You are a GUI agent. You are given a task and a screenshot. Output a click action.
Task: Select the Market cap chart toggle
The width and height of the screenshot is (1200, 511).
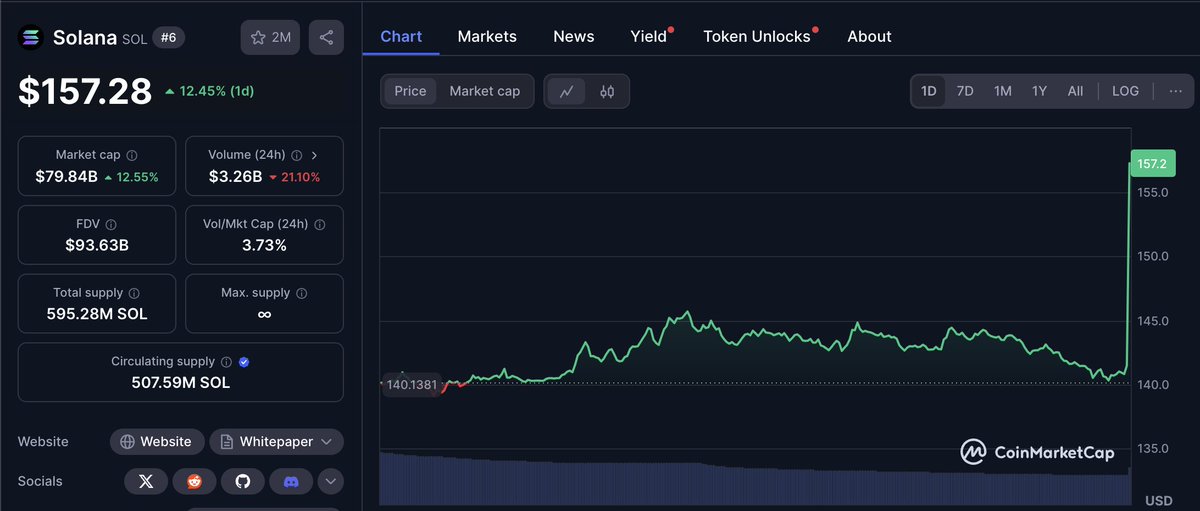click(485, 91)
